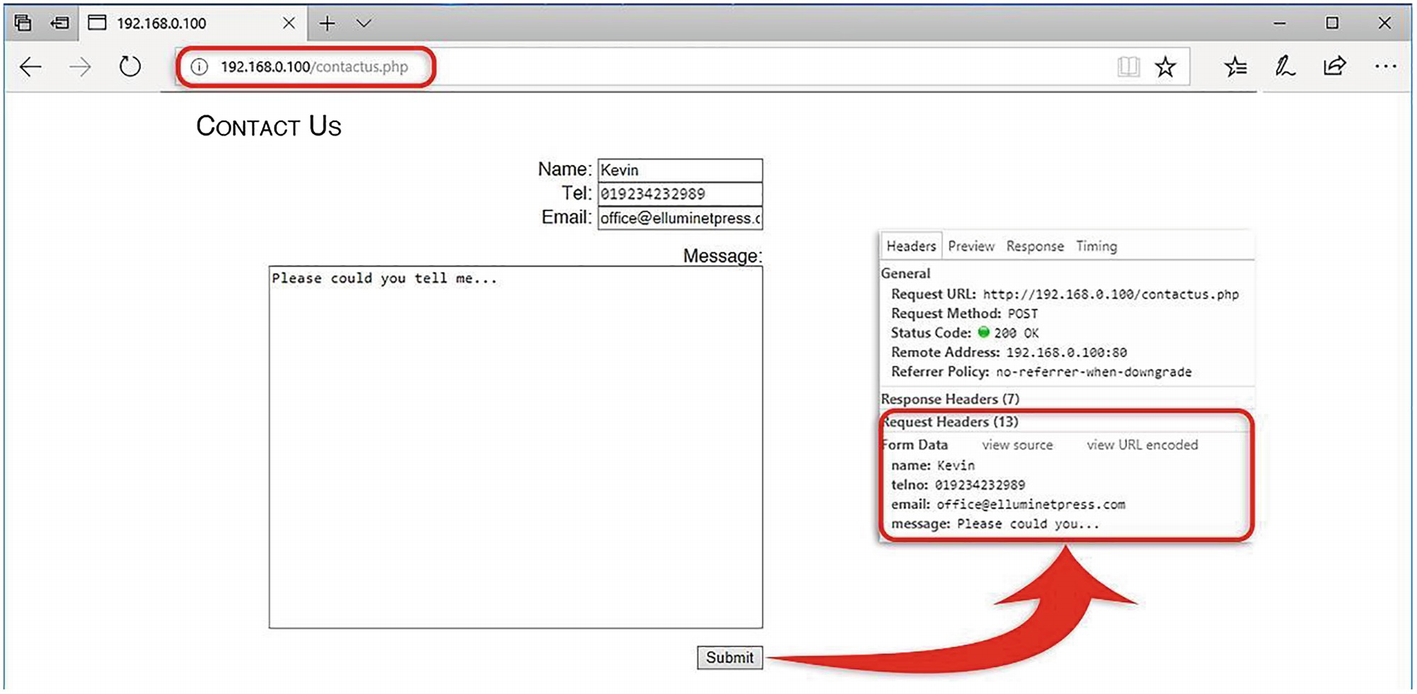This screenshot has width=1417, height=694.
Task: Open the favorites hub icon
Action: pos(1236,67)
